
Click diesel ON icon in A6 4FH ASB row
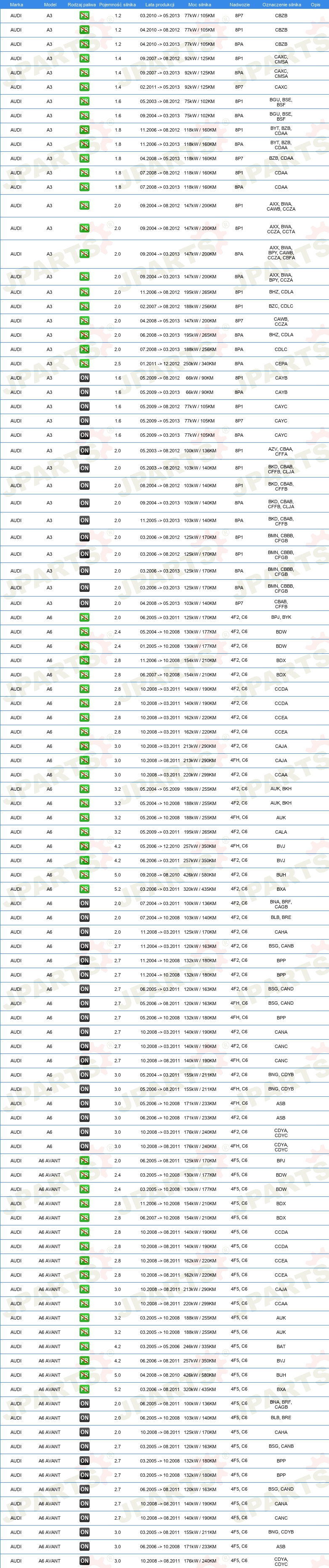(84, 1103)
